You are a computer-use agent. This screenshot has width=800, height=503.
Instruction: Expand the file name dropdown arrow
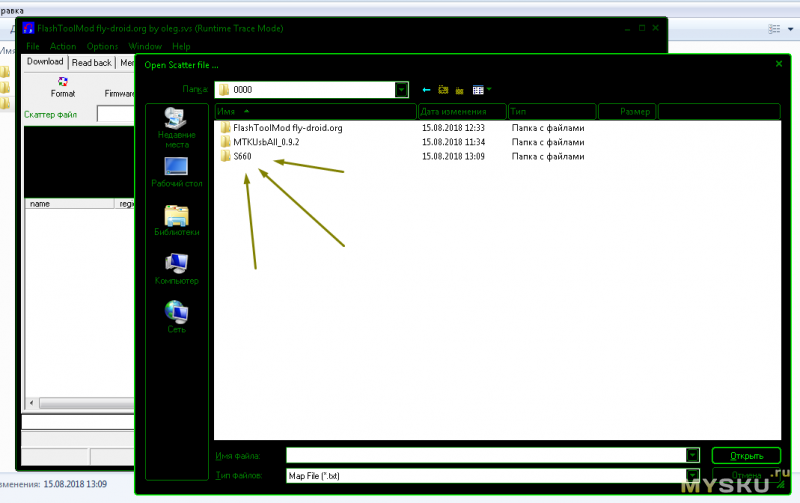692,455
